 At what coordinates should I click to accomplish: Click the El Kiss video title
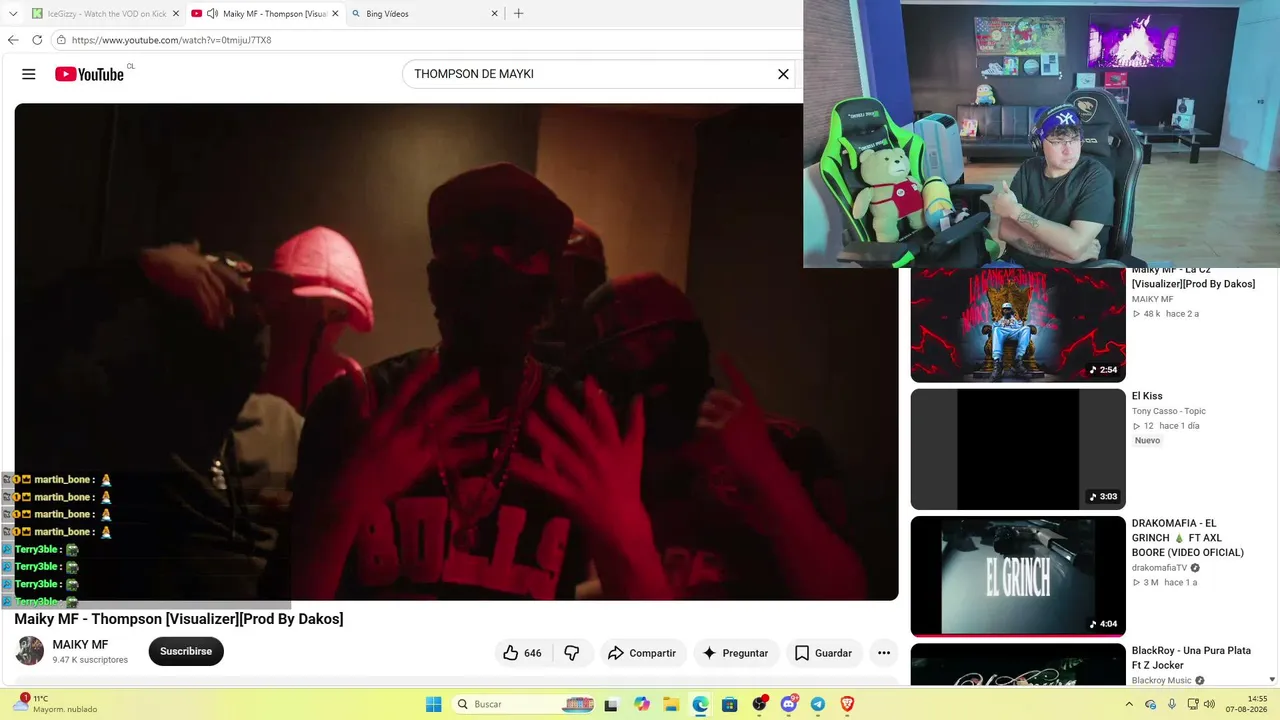click(1147, 396)
